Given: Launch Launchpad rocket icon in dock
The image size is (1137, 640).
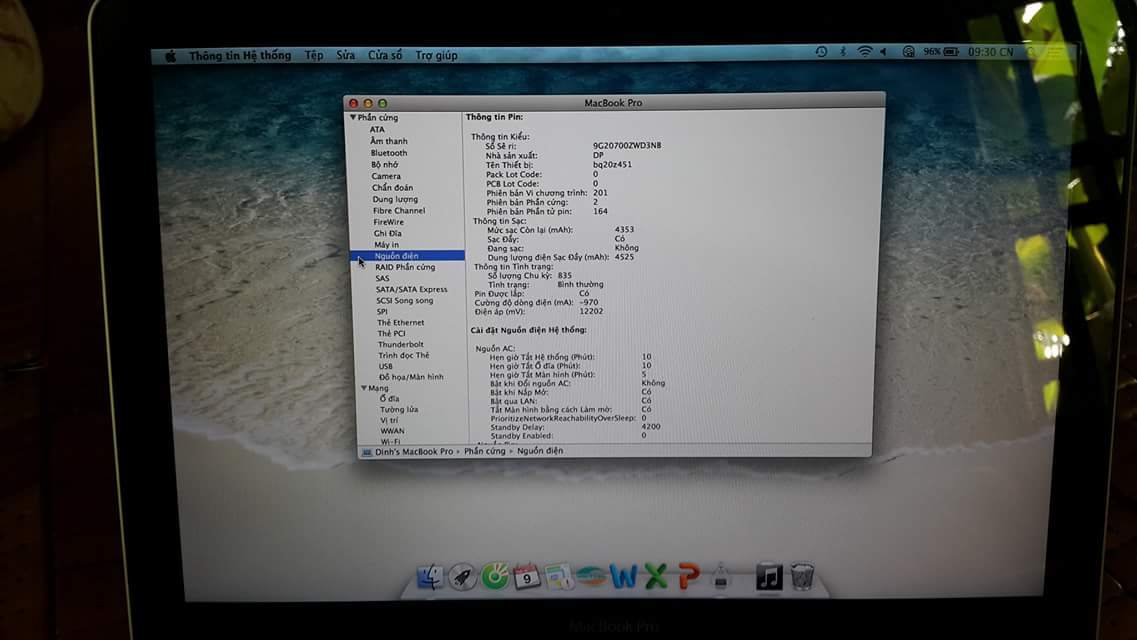Looking at the screenshot, I should 461,577.
